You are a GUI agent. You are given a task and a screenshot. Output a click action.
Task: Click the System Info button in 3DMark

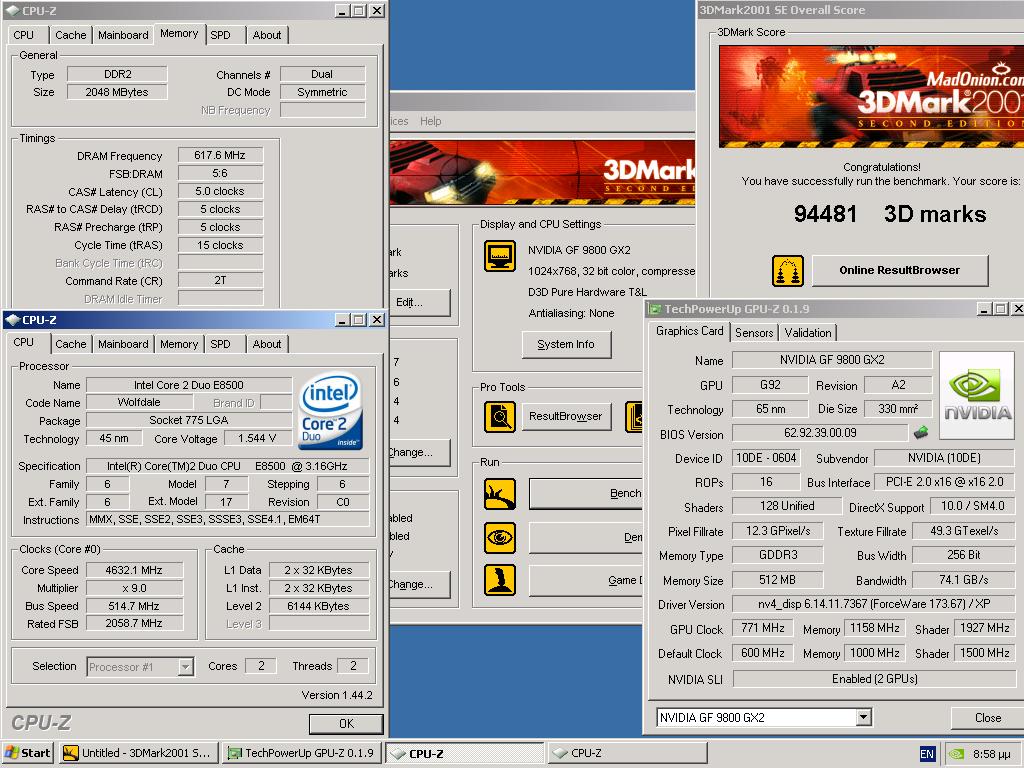point(566,344)
